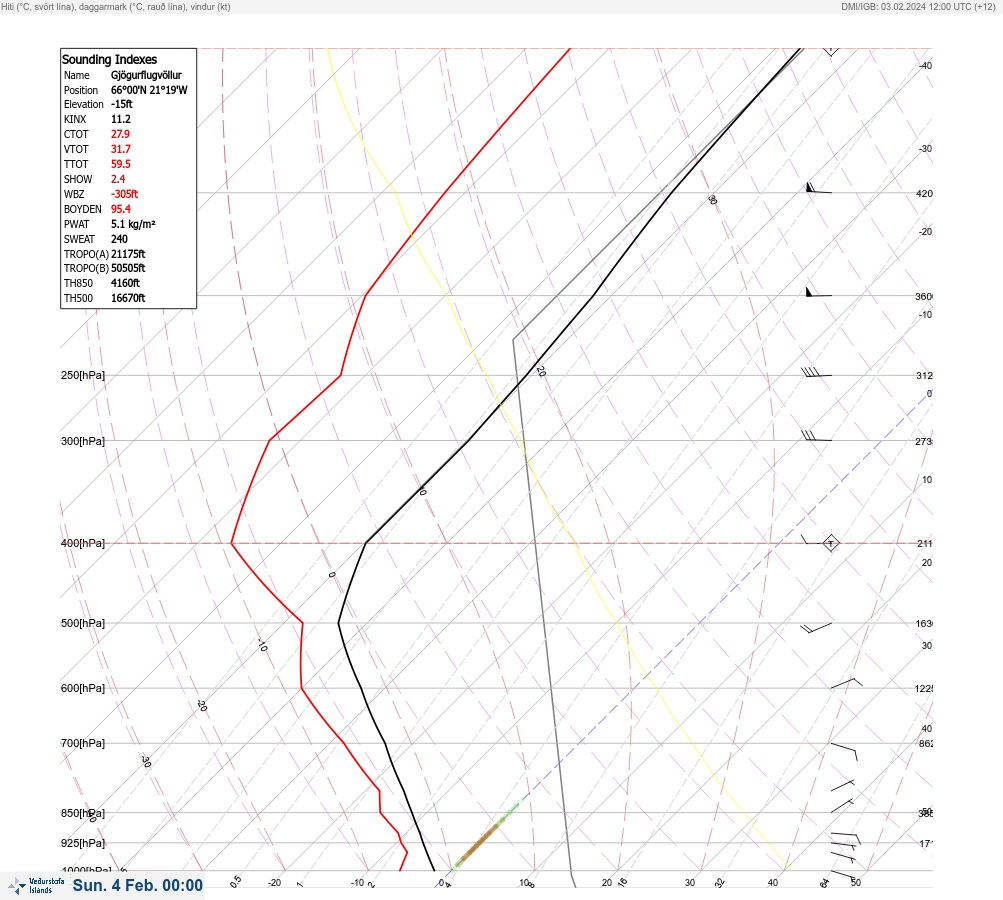Select the position value 66°00'N 21°19'W

click(x=149, y=90)
